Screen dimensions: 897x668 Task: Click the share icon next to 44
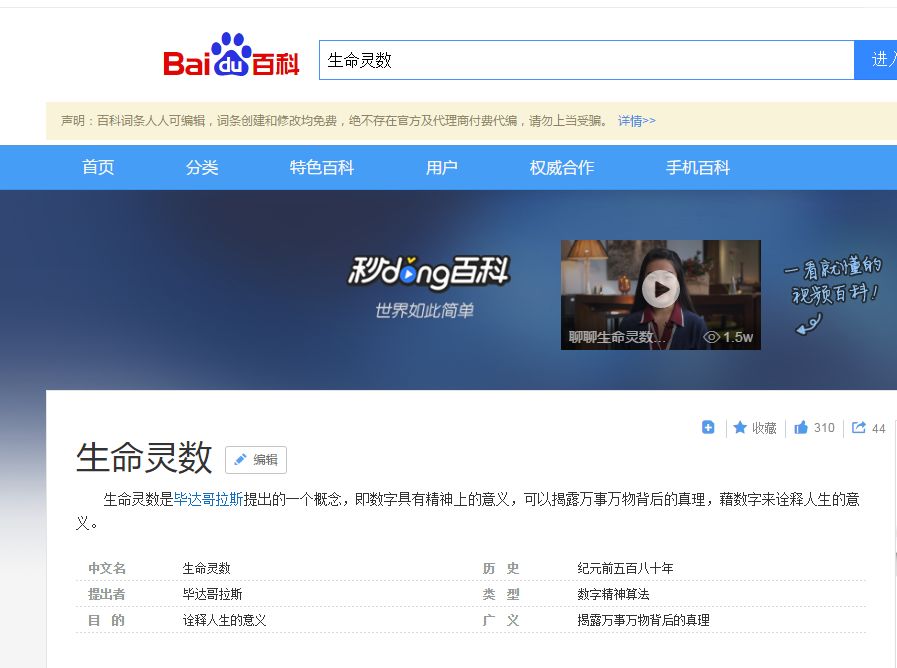[860, 427]
